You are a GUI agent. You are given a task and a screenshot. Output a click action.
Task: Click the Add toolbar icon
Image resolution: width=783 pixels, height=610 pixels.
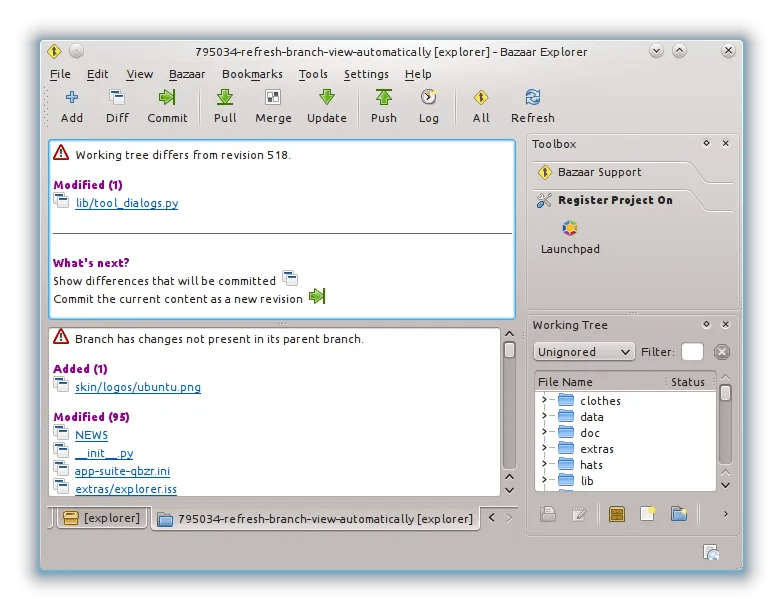[72, 97]
